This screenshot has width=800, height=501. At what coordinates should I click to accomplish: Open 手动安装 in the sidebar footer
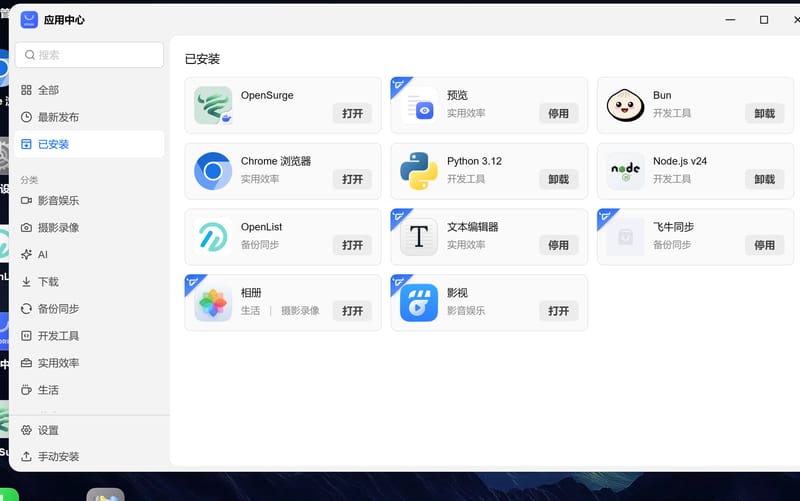point(89,456)
